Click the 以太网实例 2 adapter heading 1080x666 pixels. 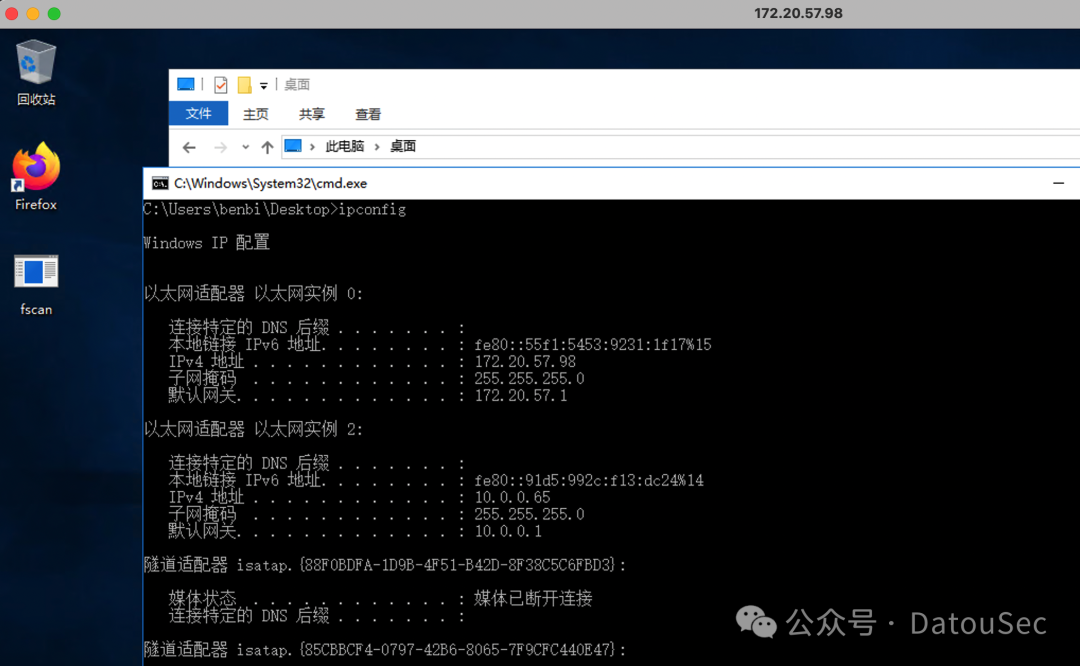click(x=253, y=430)
